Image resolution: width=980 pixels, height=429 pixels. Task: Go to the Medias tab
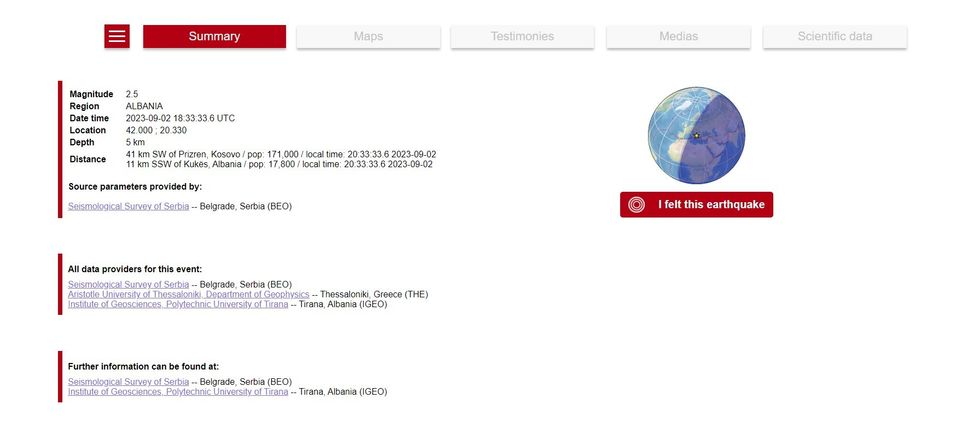678,36
